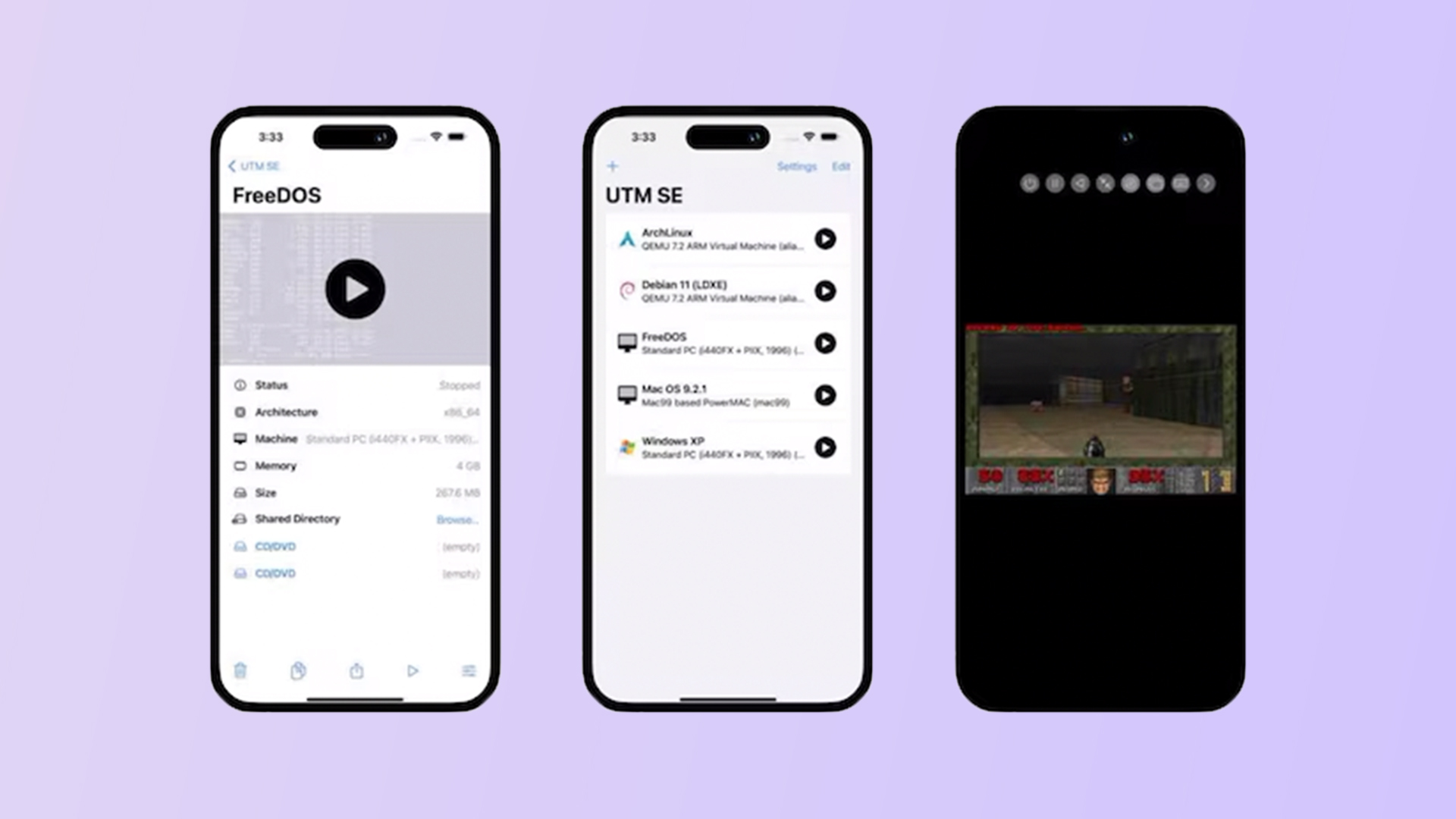The image size is (1456, 819).
Task: Open UTM SE Settings
Action: tap(796, 166)
